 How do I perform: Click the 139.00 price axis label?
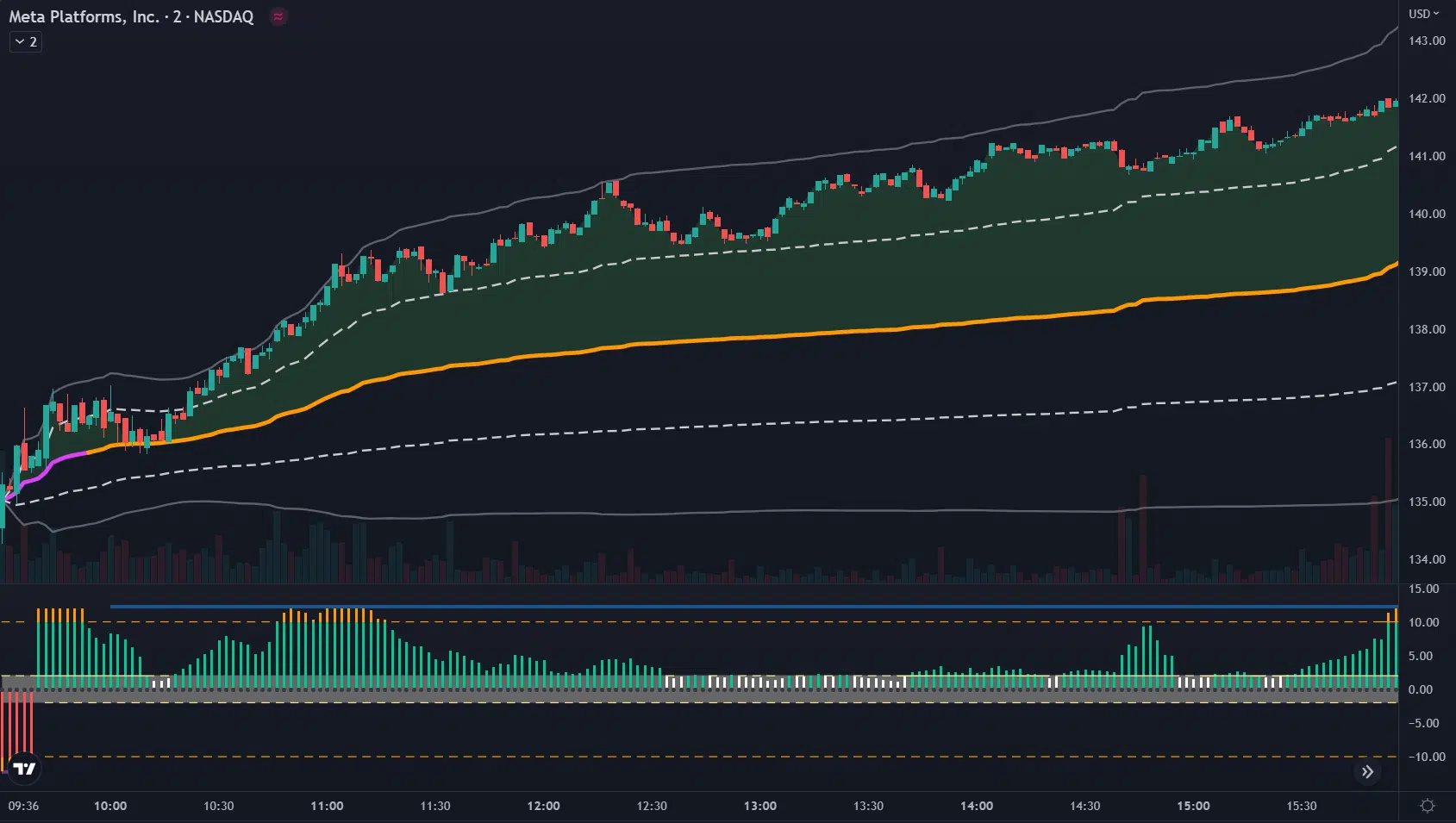pyautogui.click(x=1427, y=271)
